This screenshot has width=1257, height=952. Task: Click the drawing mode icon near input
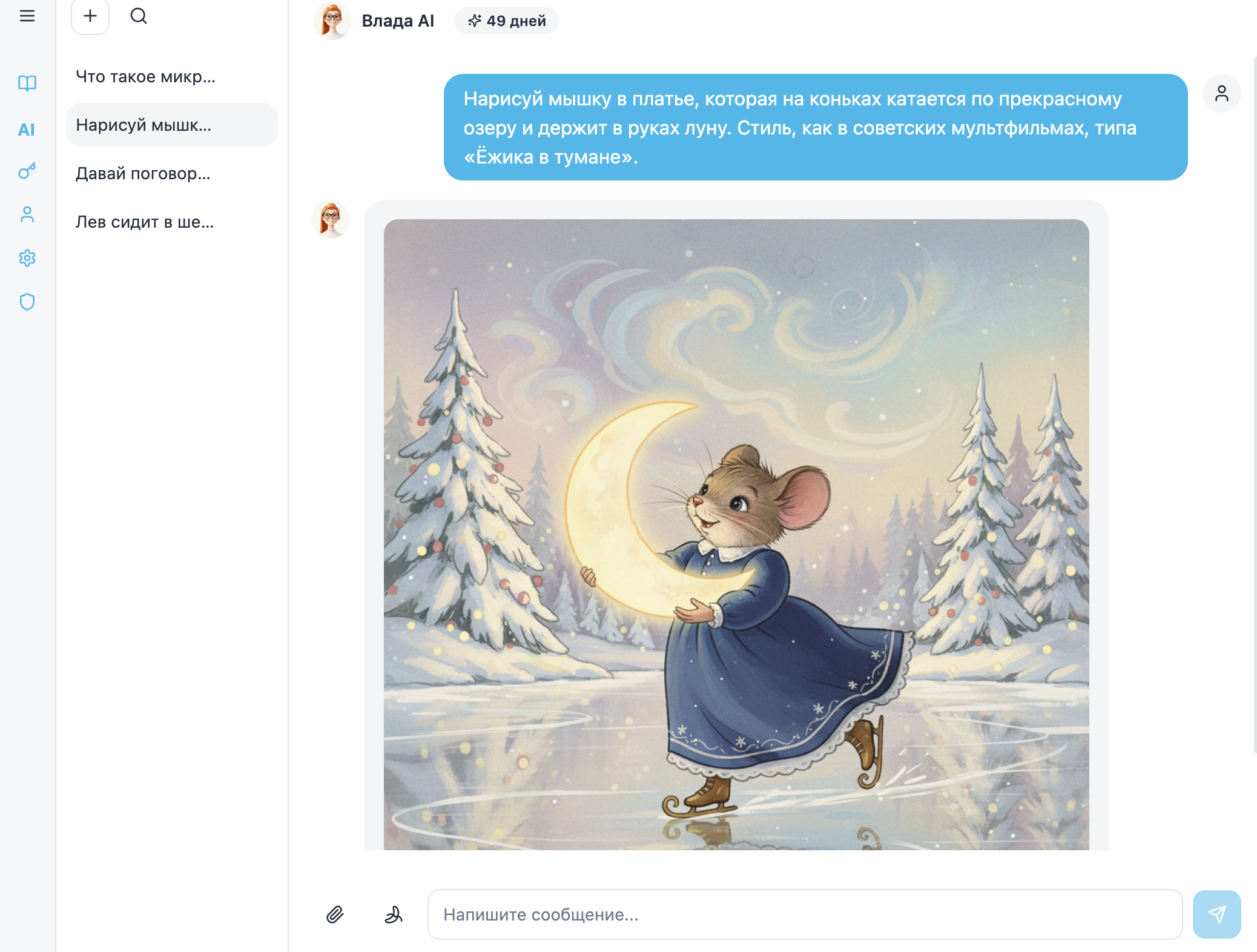pyautogui.click(x=394, y=914)
